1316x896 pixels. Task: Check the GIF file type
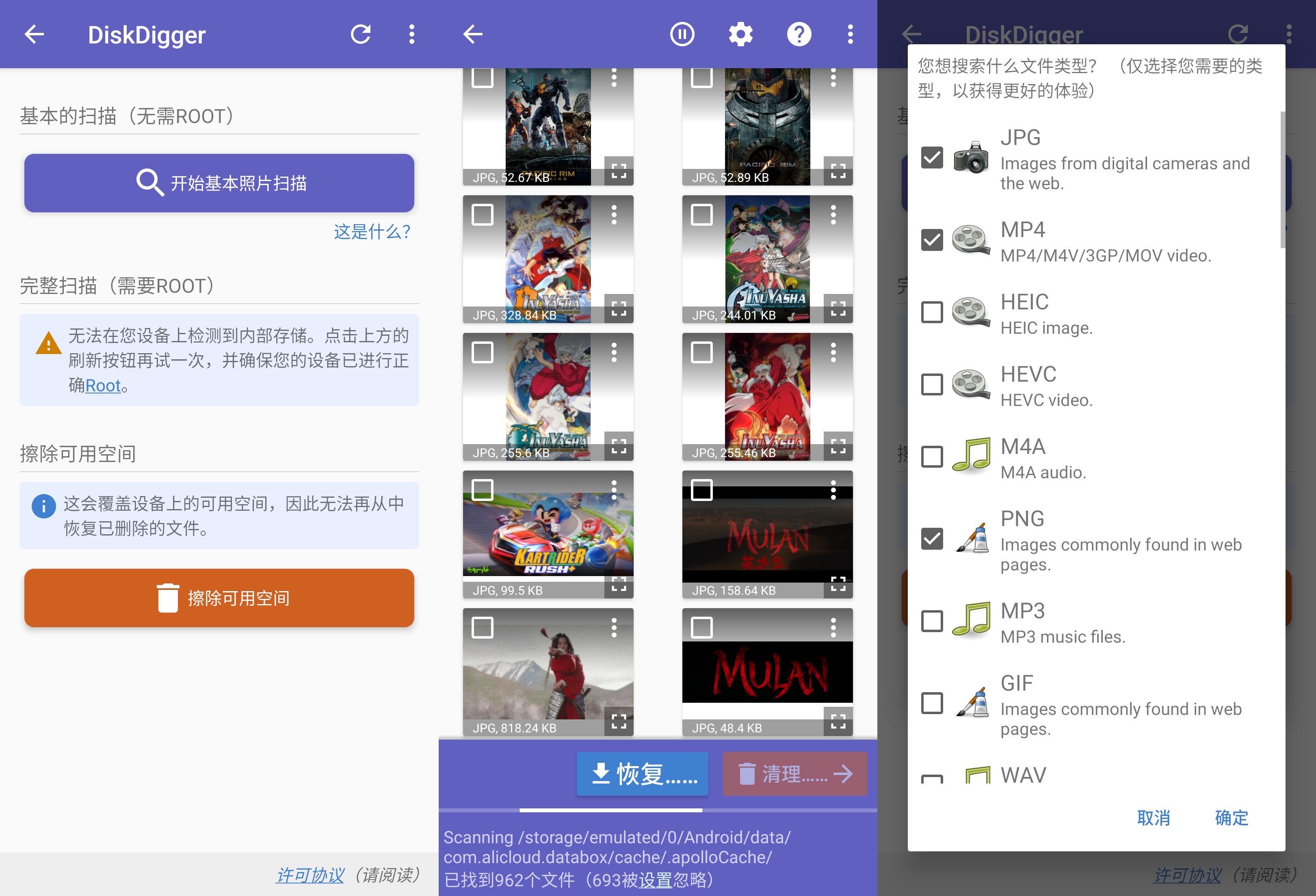pos(931,704)
